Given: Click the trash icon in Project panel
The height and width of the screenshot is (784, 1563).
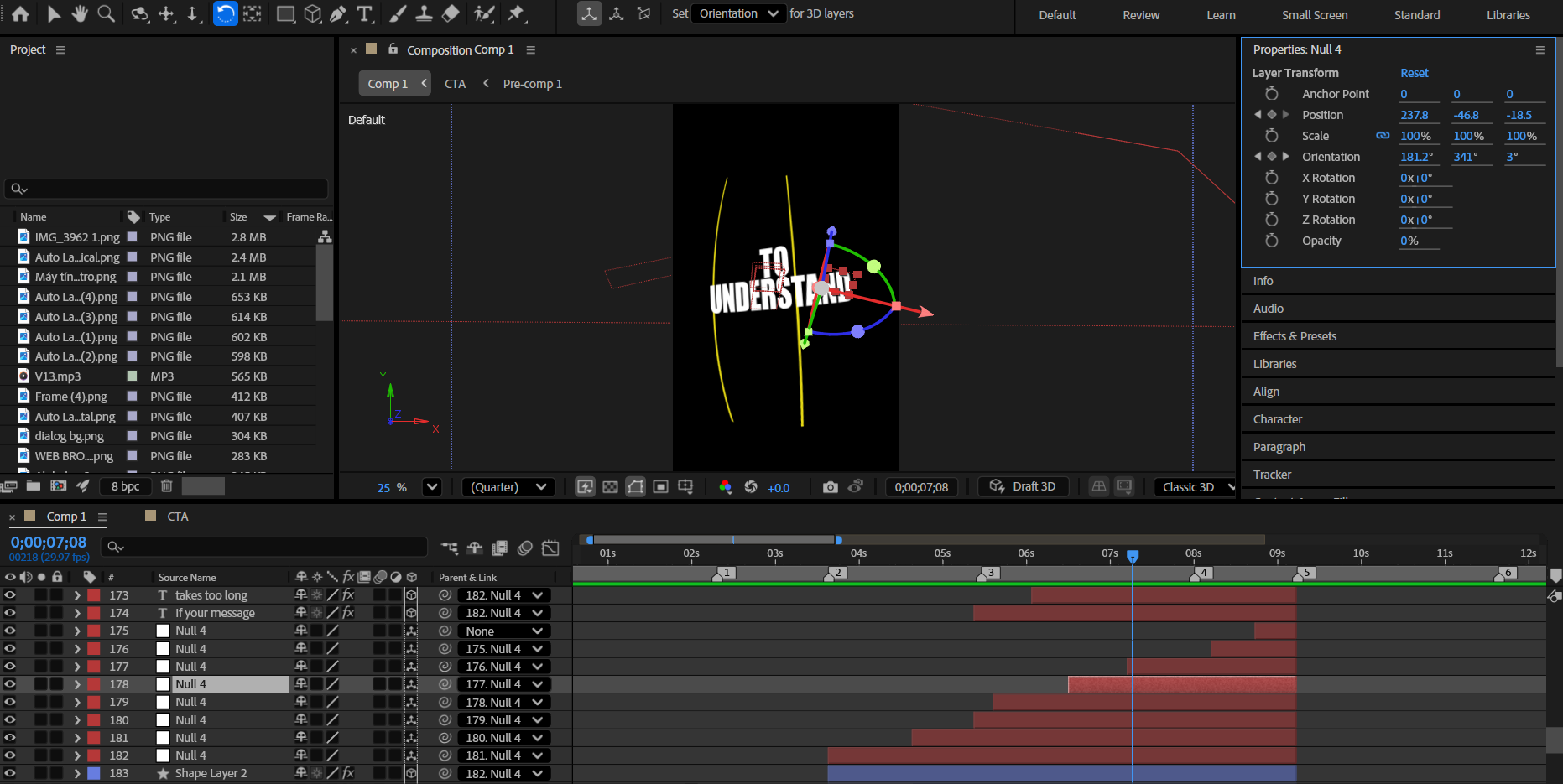Looking at the screenshot, I should 166,486.
